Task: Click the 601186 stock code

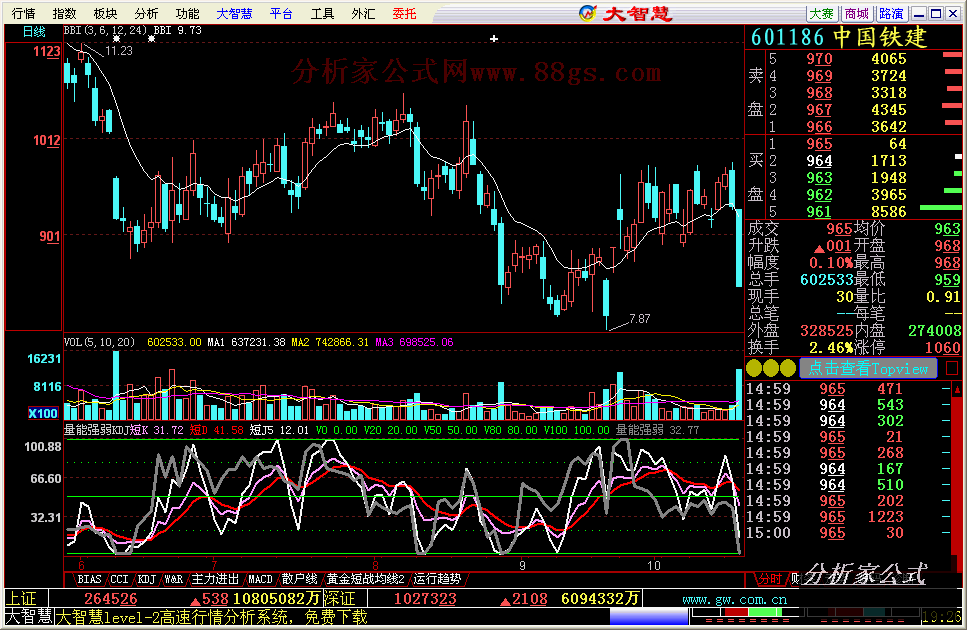Action: pyautogui.click(x=787, y=38)
